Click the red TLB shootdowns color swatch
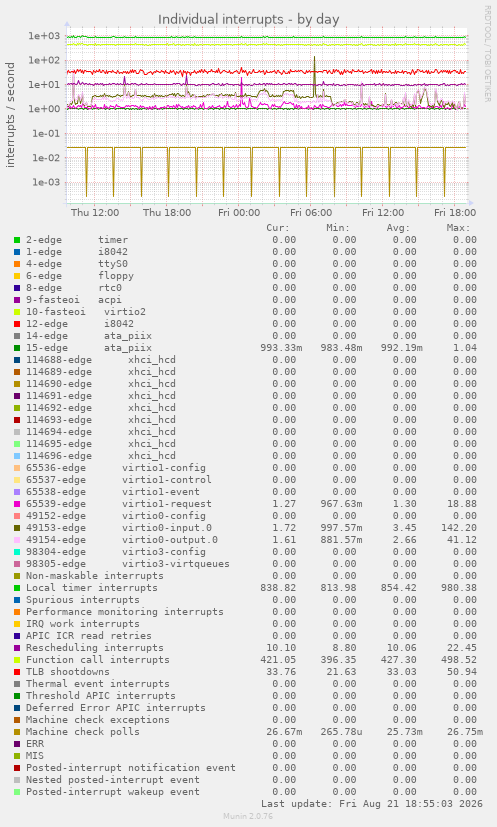 click(x=17, y=672)
